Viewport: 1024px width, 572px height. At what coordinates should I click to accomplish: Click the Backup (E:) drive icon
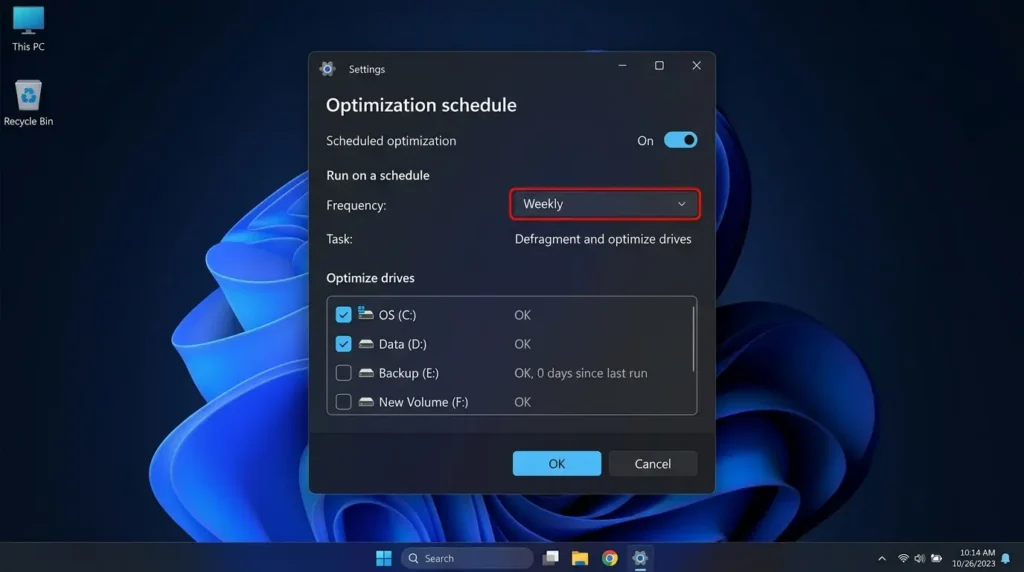coord(366,373)
